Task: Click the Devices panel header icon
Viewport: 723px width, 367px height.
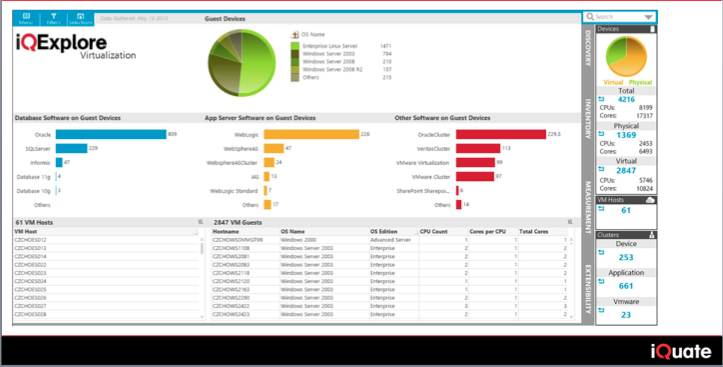Action: click(652, 29)
